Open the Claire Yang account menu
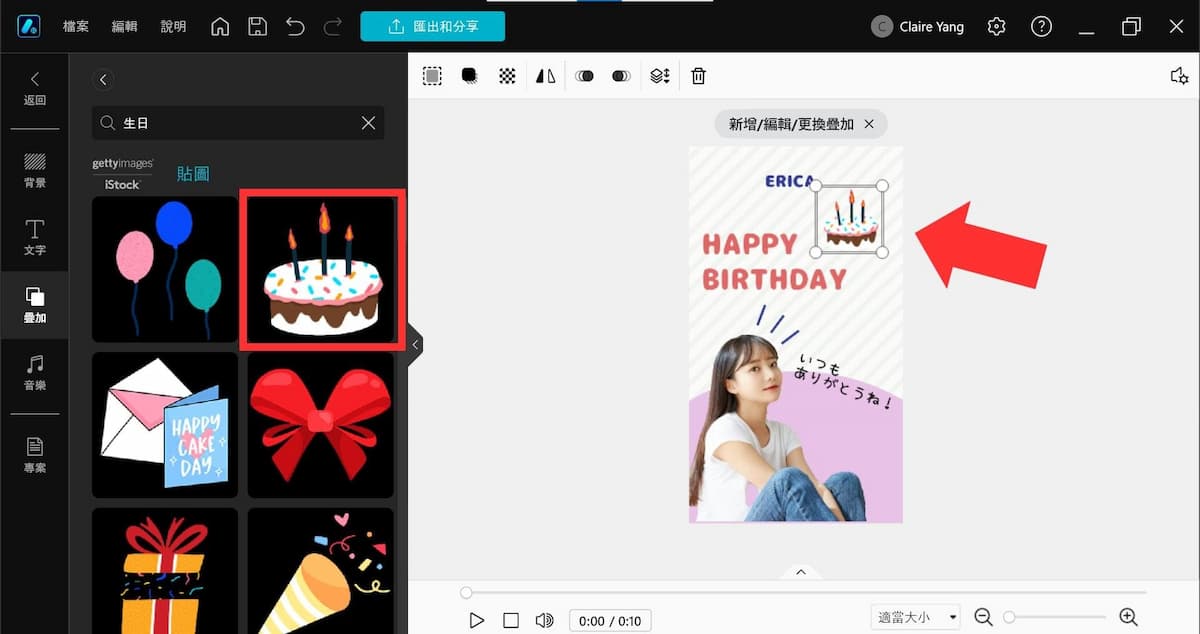This screenshot has height=634, width=1200. [918, 27]
